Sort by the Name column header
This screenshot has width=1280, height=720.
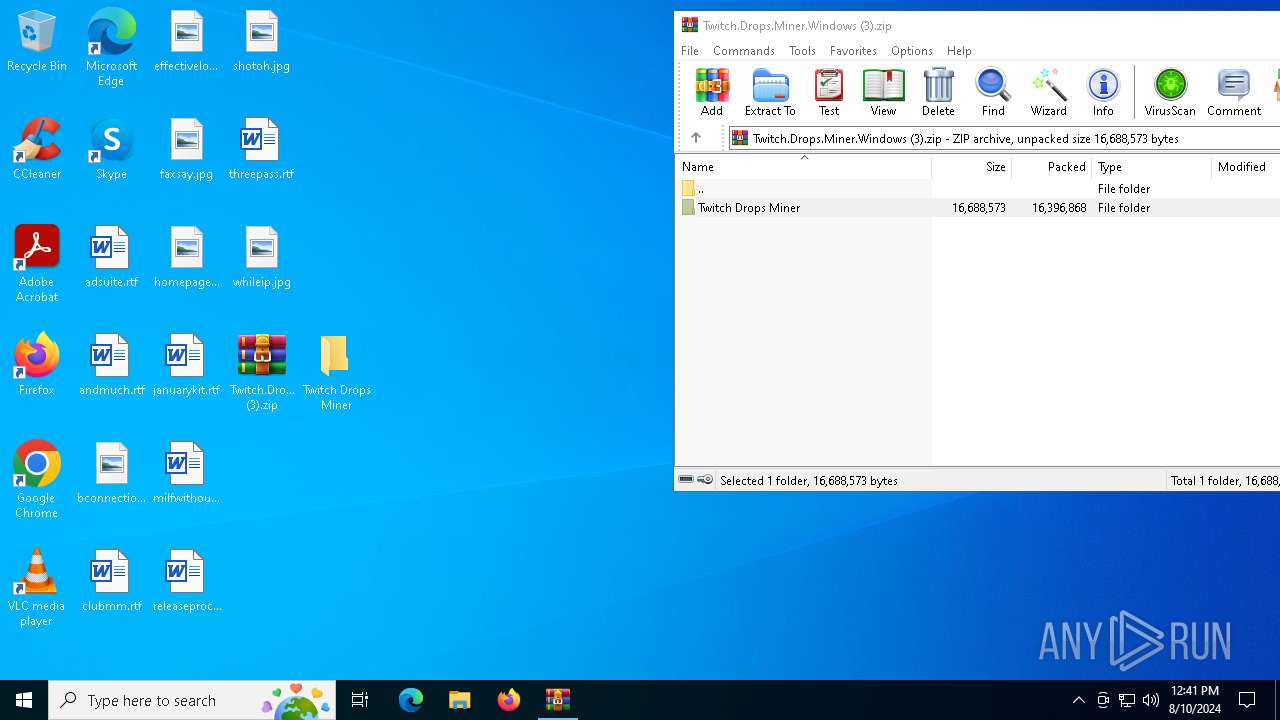tap(803, 167)
